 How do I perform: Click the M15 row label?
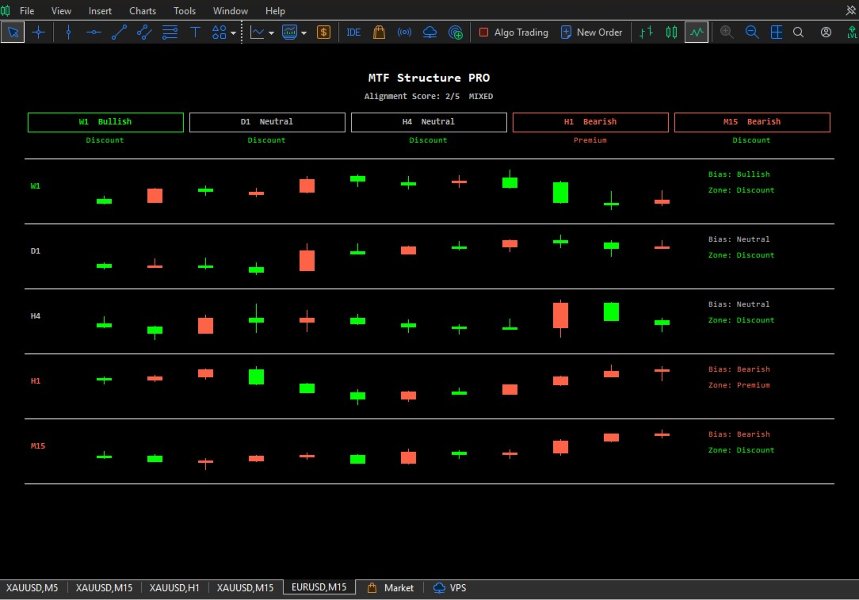pyautogui.click(x=38, y=445)
